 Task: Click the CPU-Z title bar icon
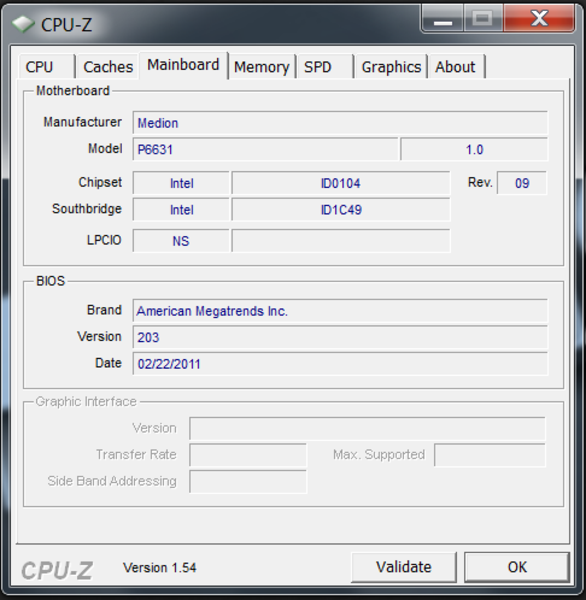(23, 25)
